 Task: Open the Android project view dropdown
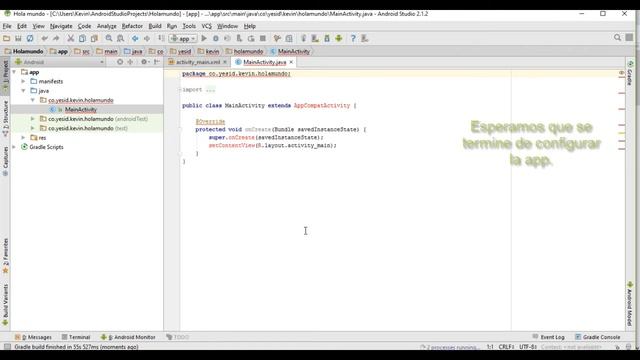(59, 62)
